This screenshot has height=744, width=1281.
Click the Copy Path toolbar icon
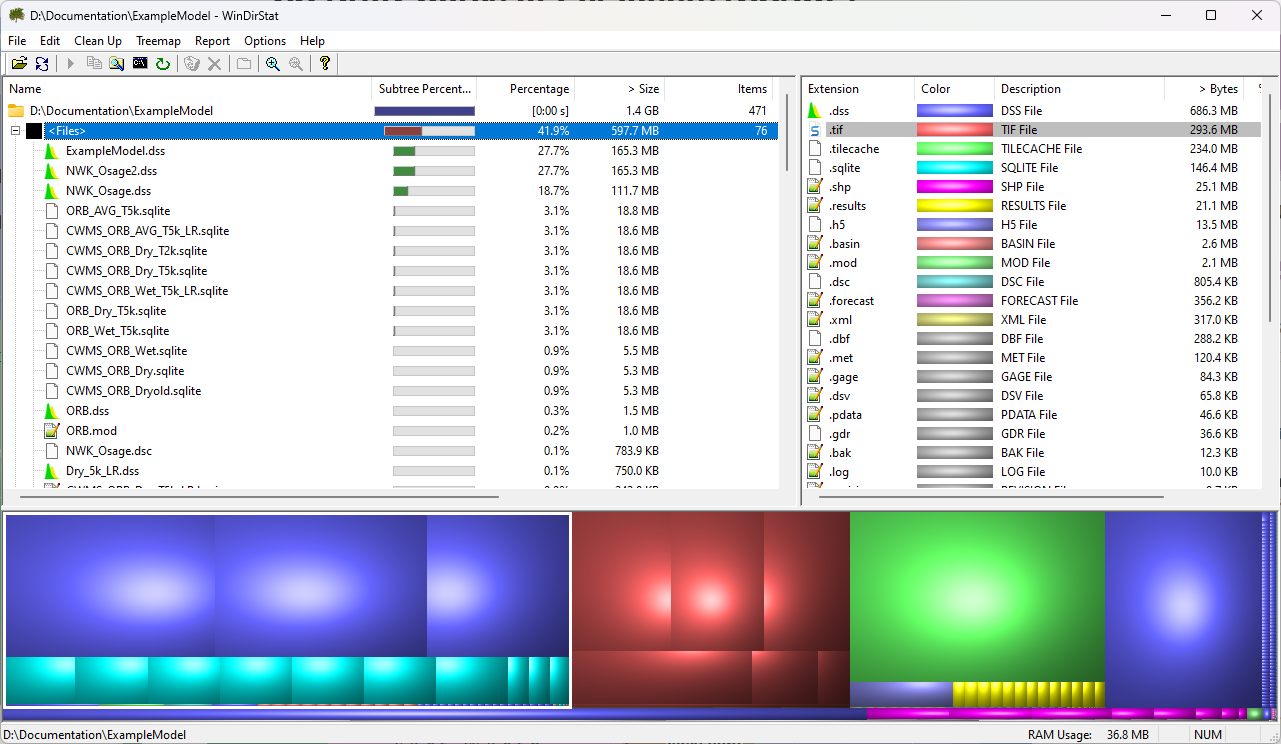[x=94, y=64]
